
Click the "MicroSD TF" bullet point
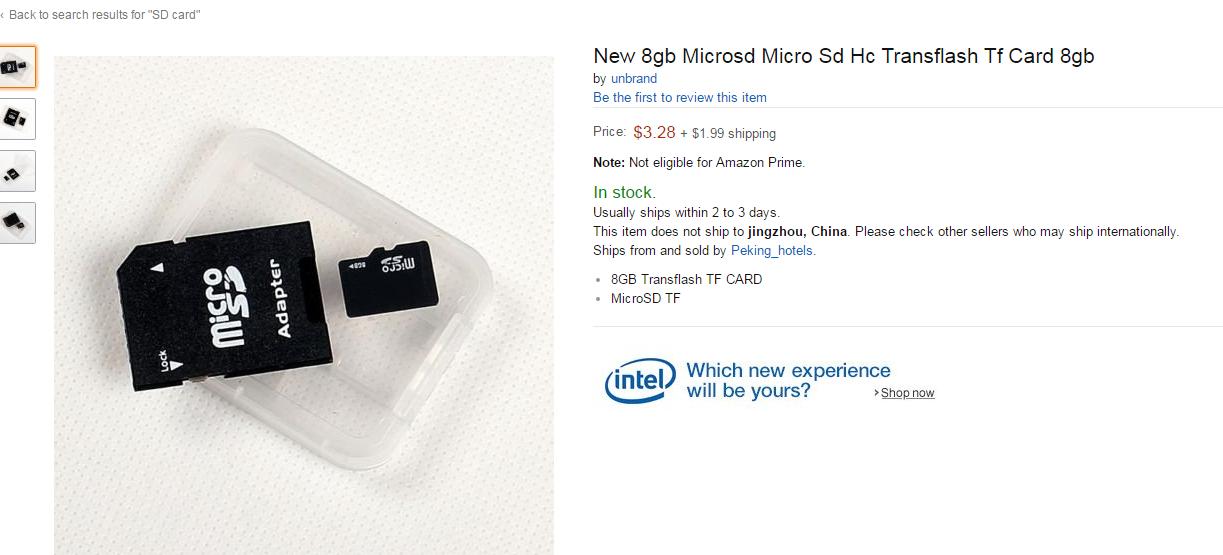point(645,298)
